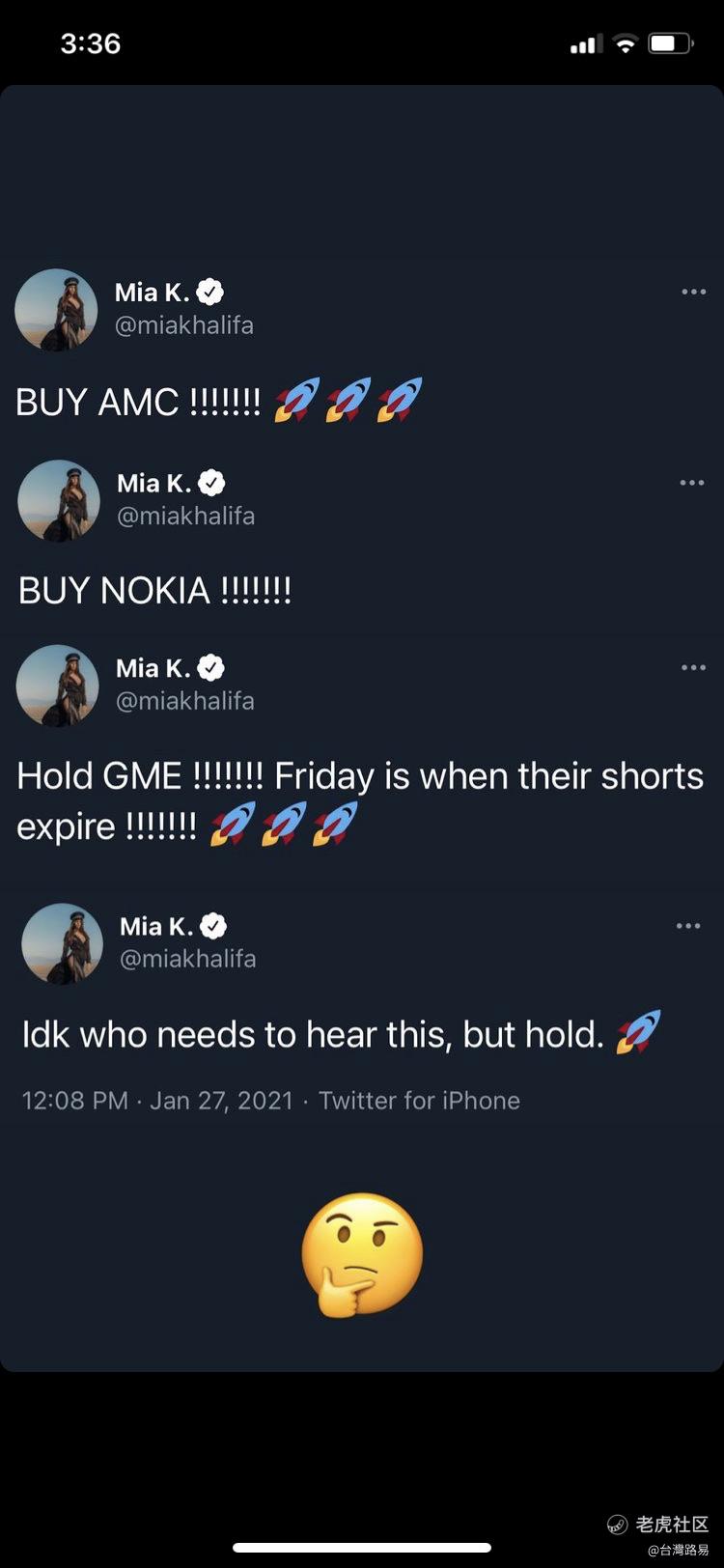Tap profile avatar on last tweet
The image size is (724, 1568).
pyautogui.click(x=63, y=943)
